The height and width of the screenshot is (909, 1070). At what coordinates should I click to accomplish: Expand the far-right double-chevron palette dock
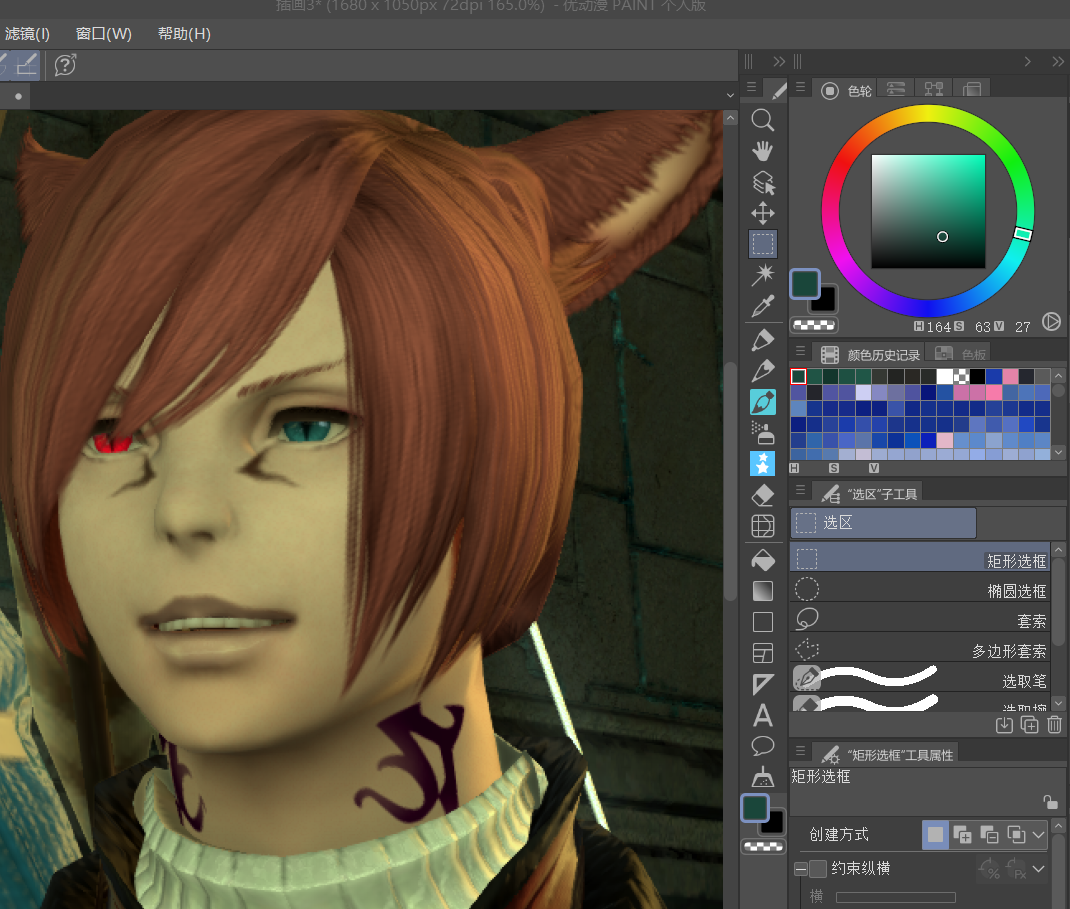1058,61
